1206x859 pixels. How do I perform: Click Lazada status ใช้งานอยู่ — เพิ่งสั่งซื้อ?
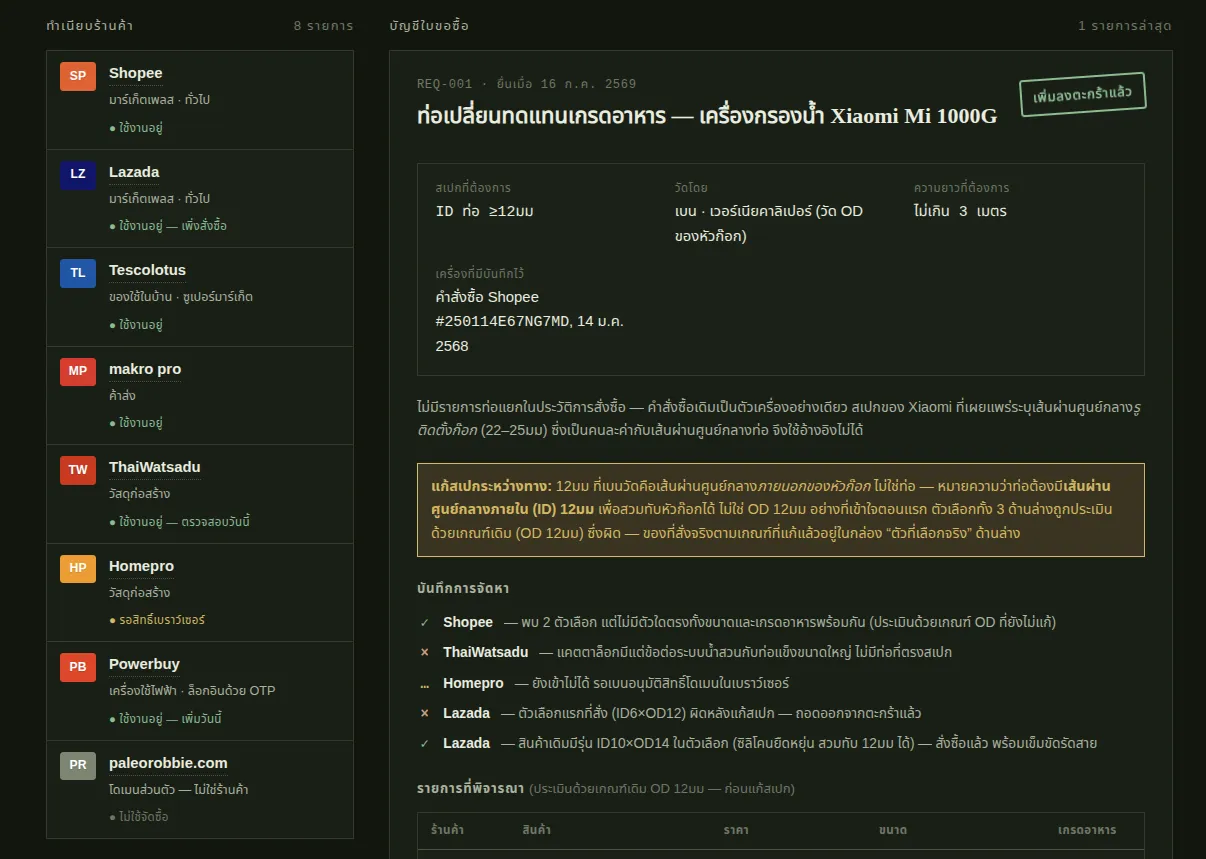point(168,226)
